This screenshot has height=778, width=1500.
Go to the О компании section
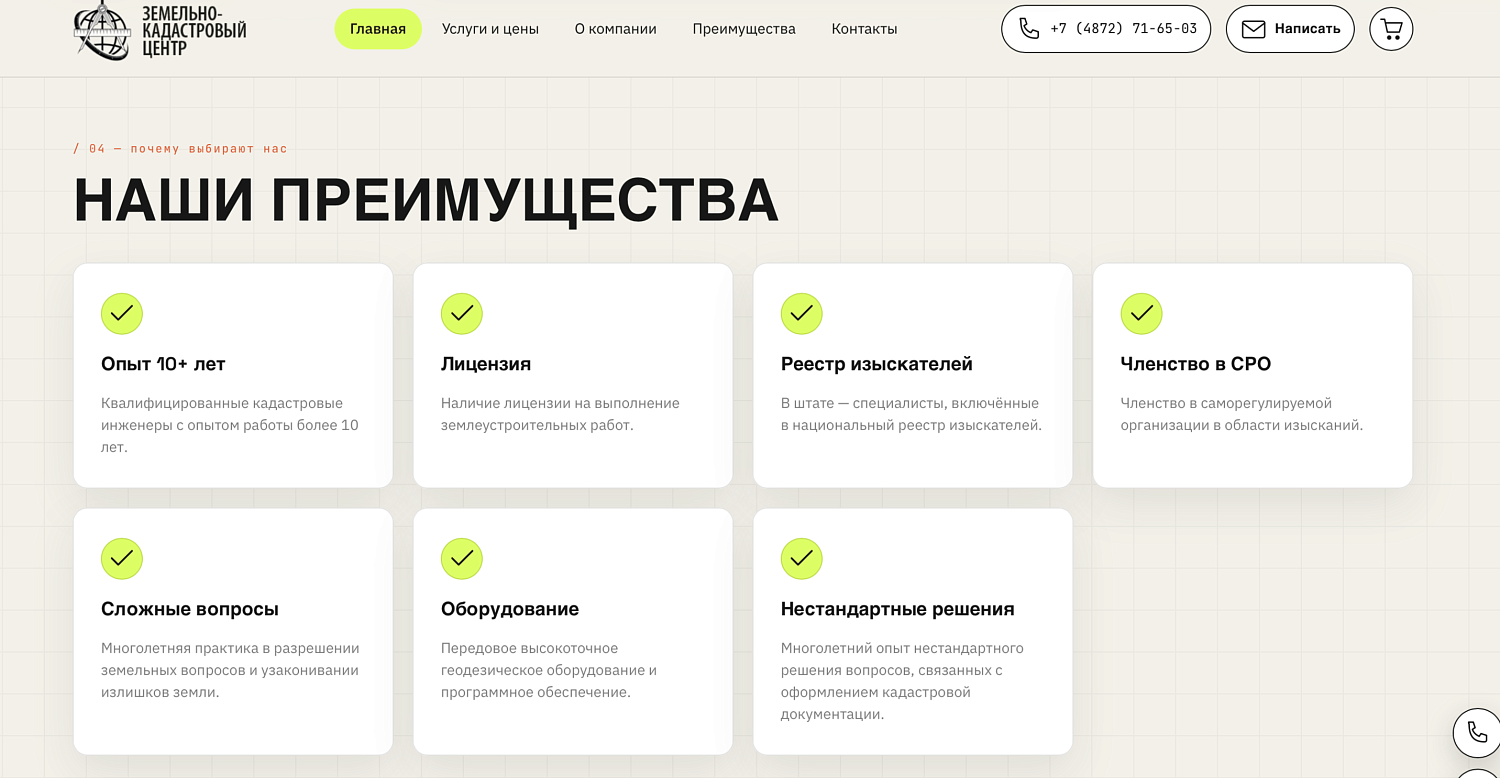pos(615,29)
